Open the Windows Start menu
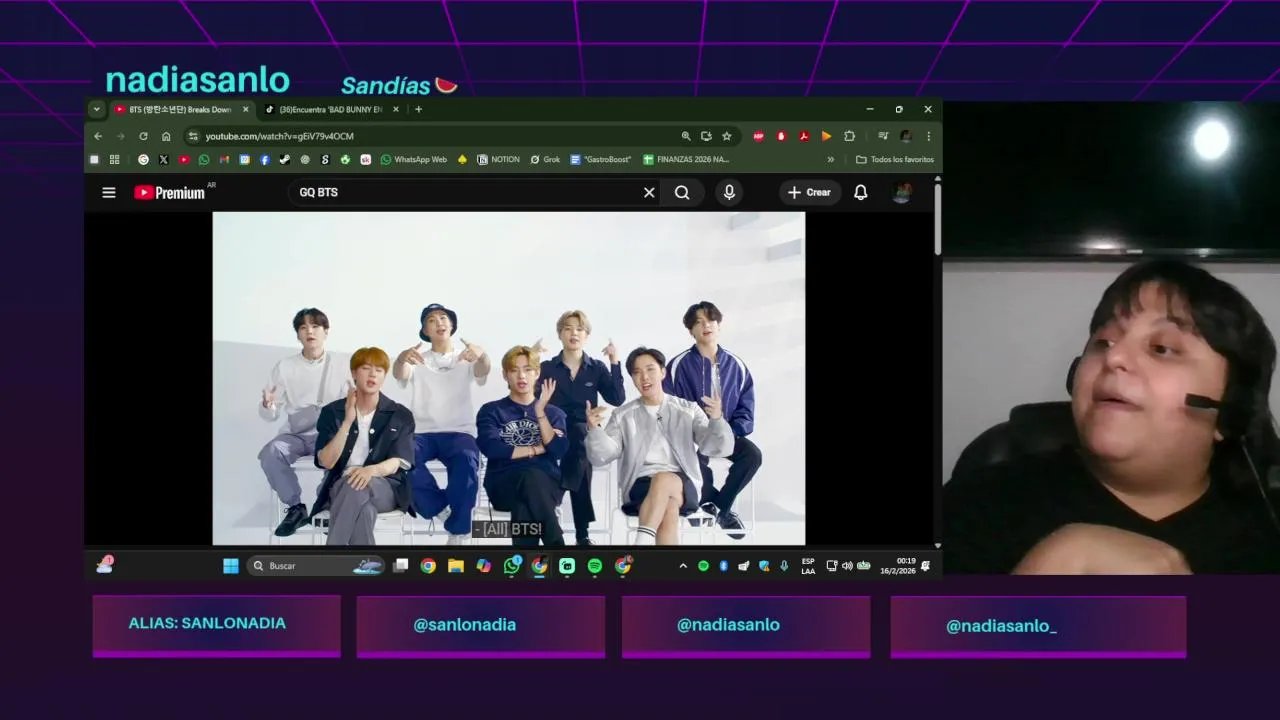 pyautogui.click(x=230, y=566)
